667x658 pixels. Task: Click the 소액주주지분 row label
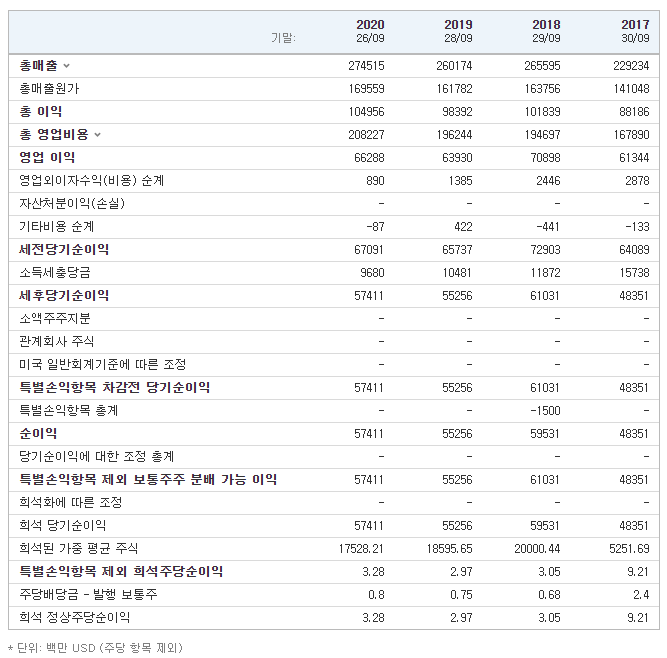(55, 318)
